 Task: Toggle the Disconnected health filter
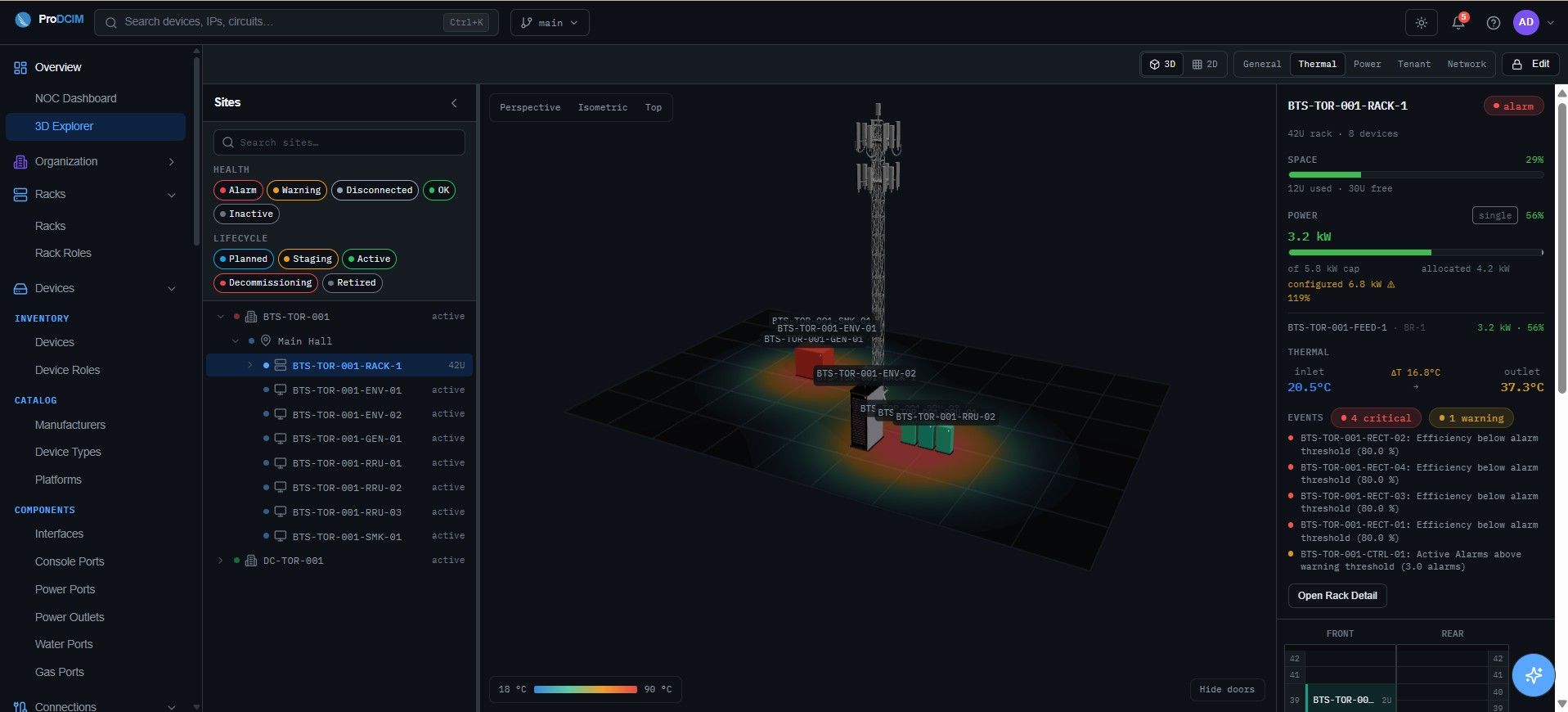375,191
